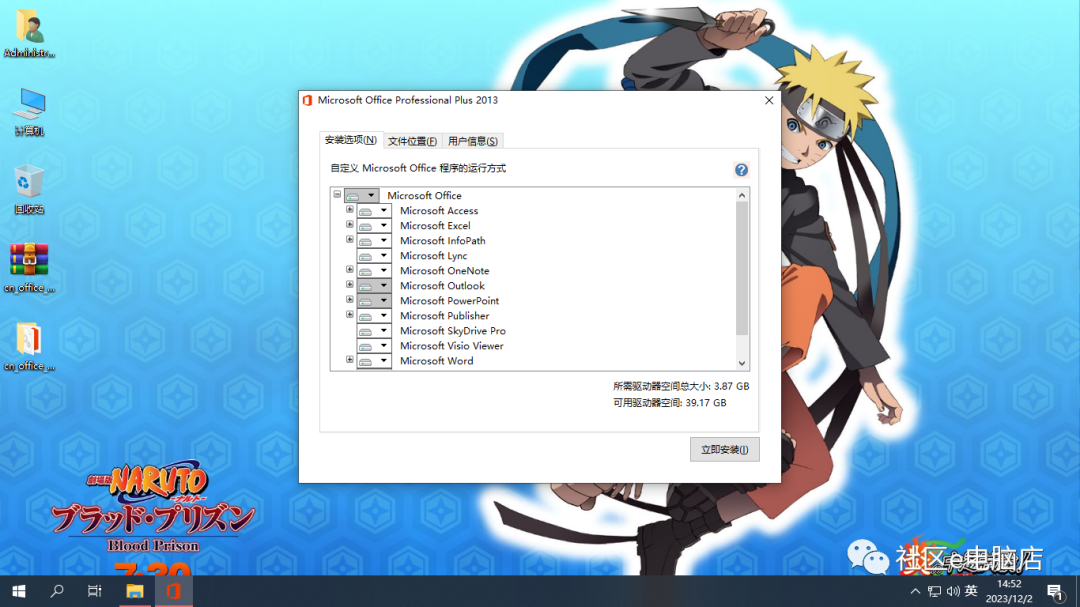The width and height of the screenshot is (1080, 607).
Task: Expand the Microsoft InfoPath node
Action: 350,240
